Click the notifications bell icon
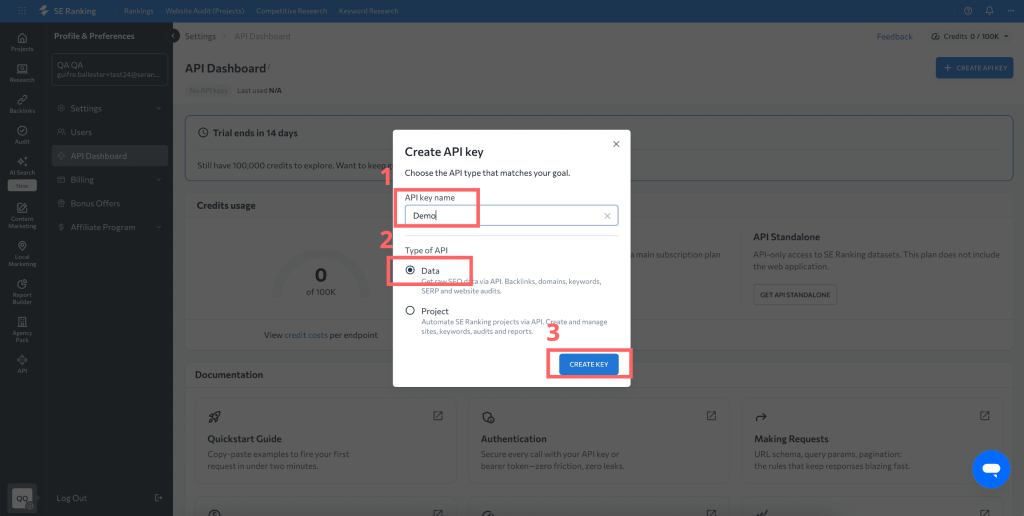Image resolution: width=1024 pixels, height=516 pixels. pos(989,11)
